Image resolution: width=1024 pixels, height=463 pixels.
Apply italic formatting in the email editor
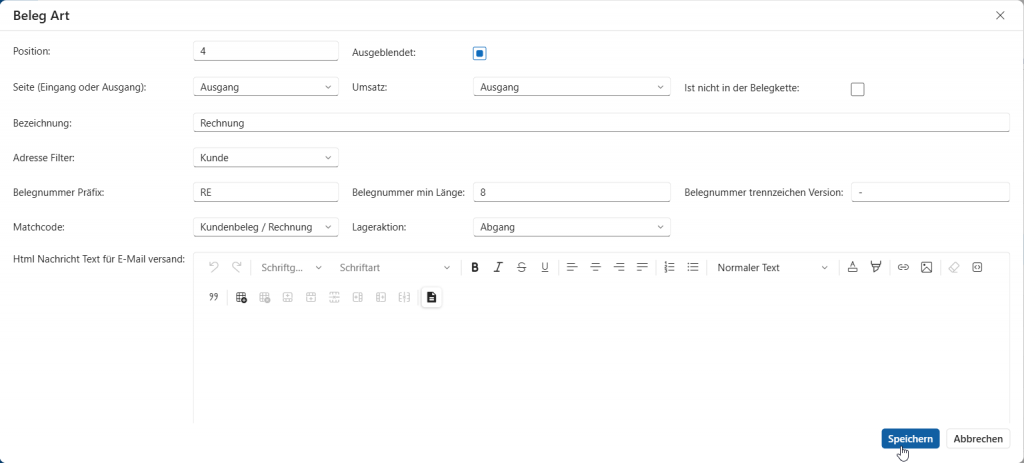[x=498, y=267]
